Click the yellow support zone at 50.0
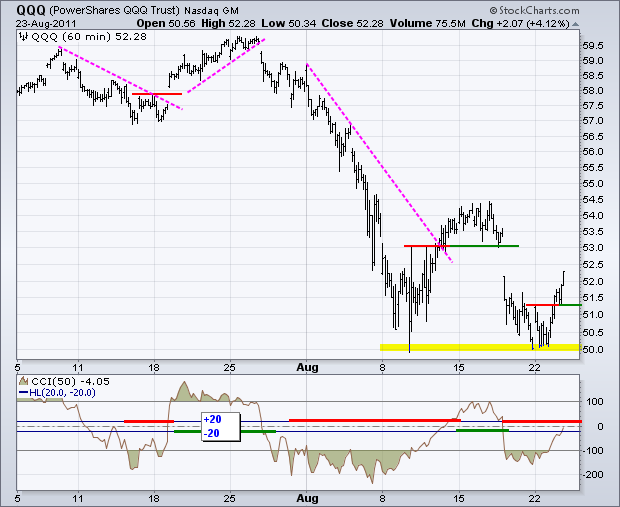Screen dimensions: 620x507 480,347
